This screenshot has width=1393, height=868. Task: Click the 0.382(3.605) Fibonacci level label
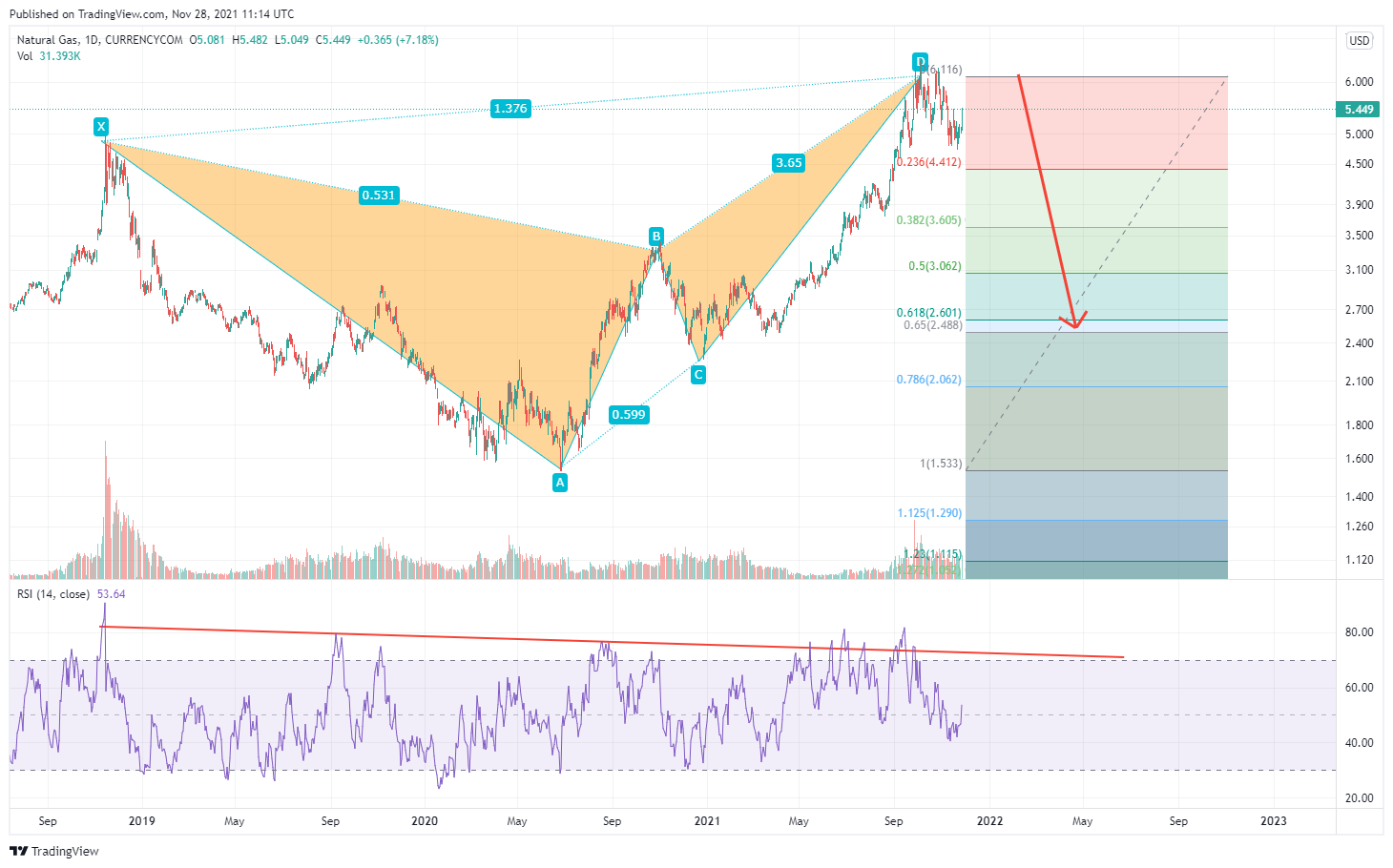click(x=928, y=220)
